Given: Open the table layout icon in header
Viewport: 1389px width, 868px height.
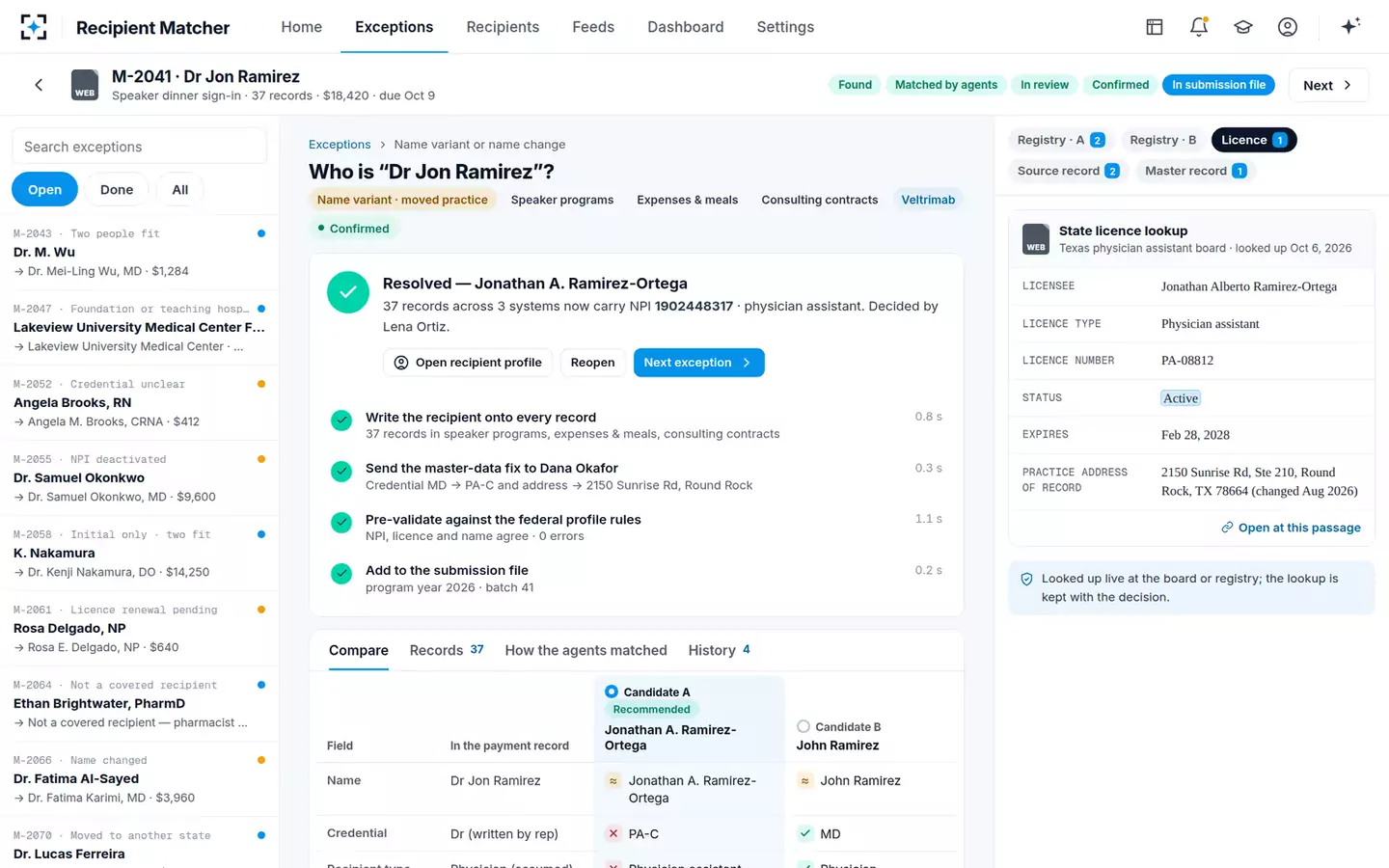Looking at the screenshot, I should 1155,27.
